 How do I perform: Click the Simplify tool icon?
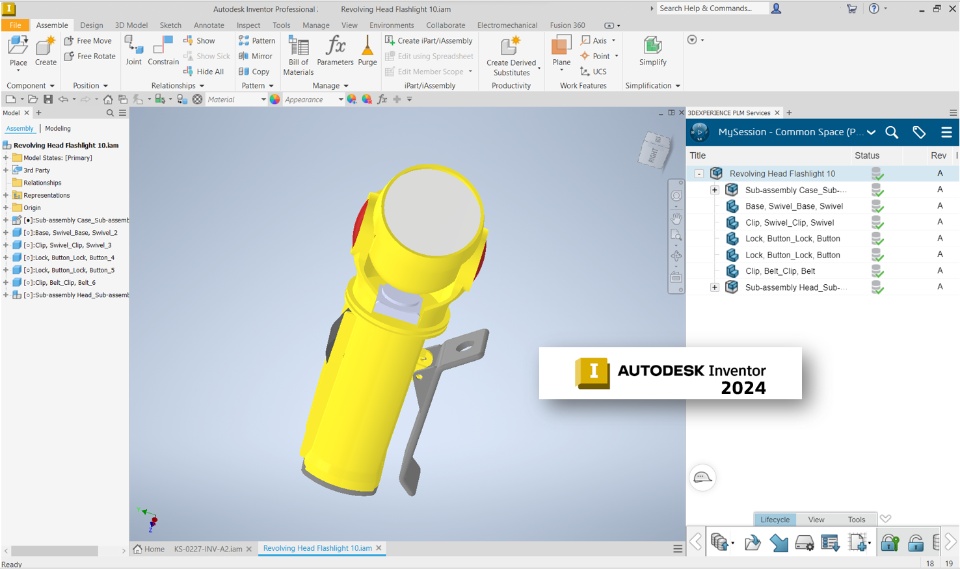pos(653,45)
